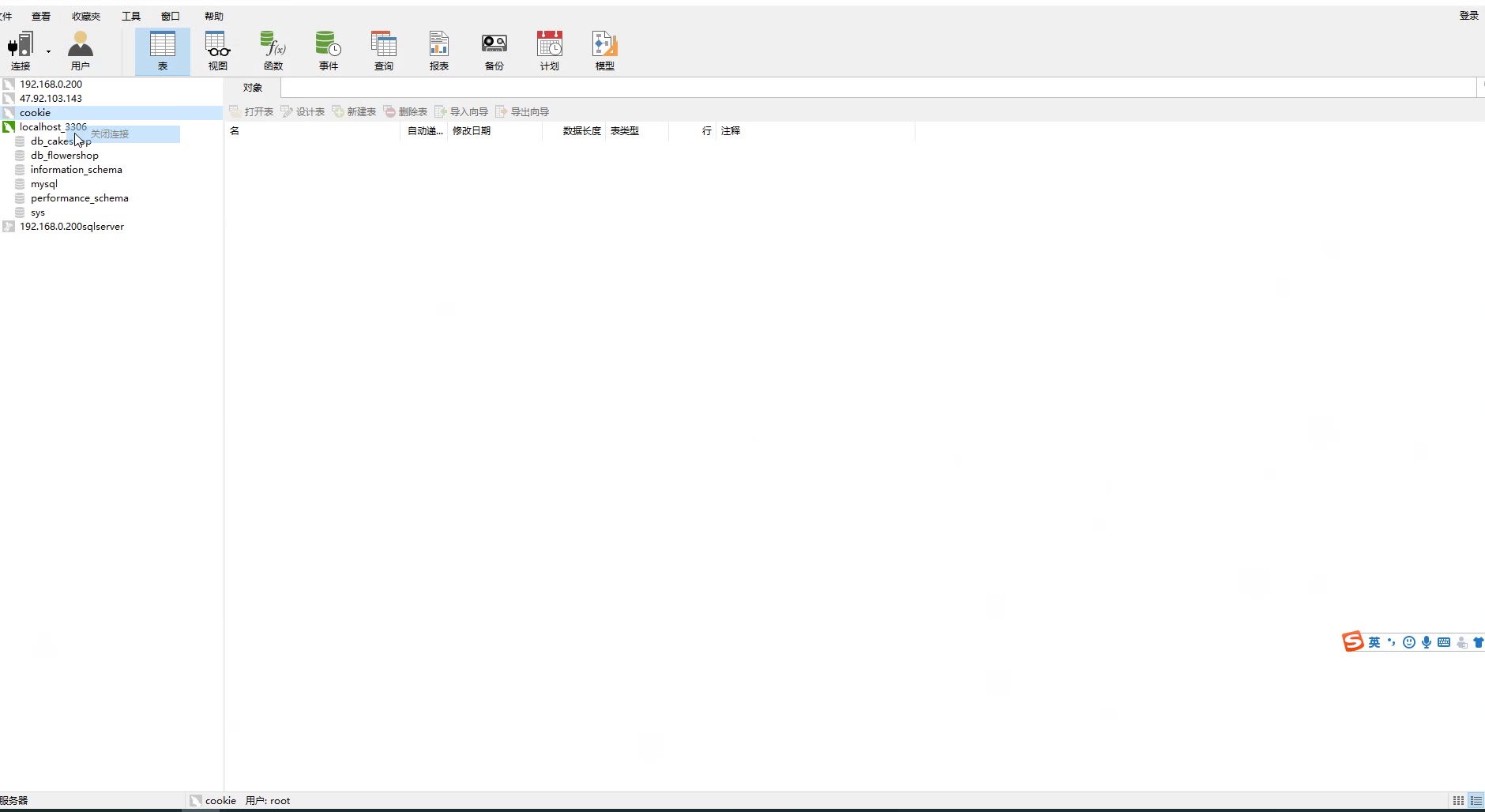Open the 备份 backup icon
The image size is (1485, 812).
click(x=494, y=51)
